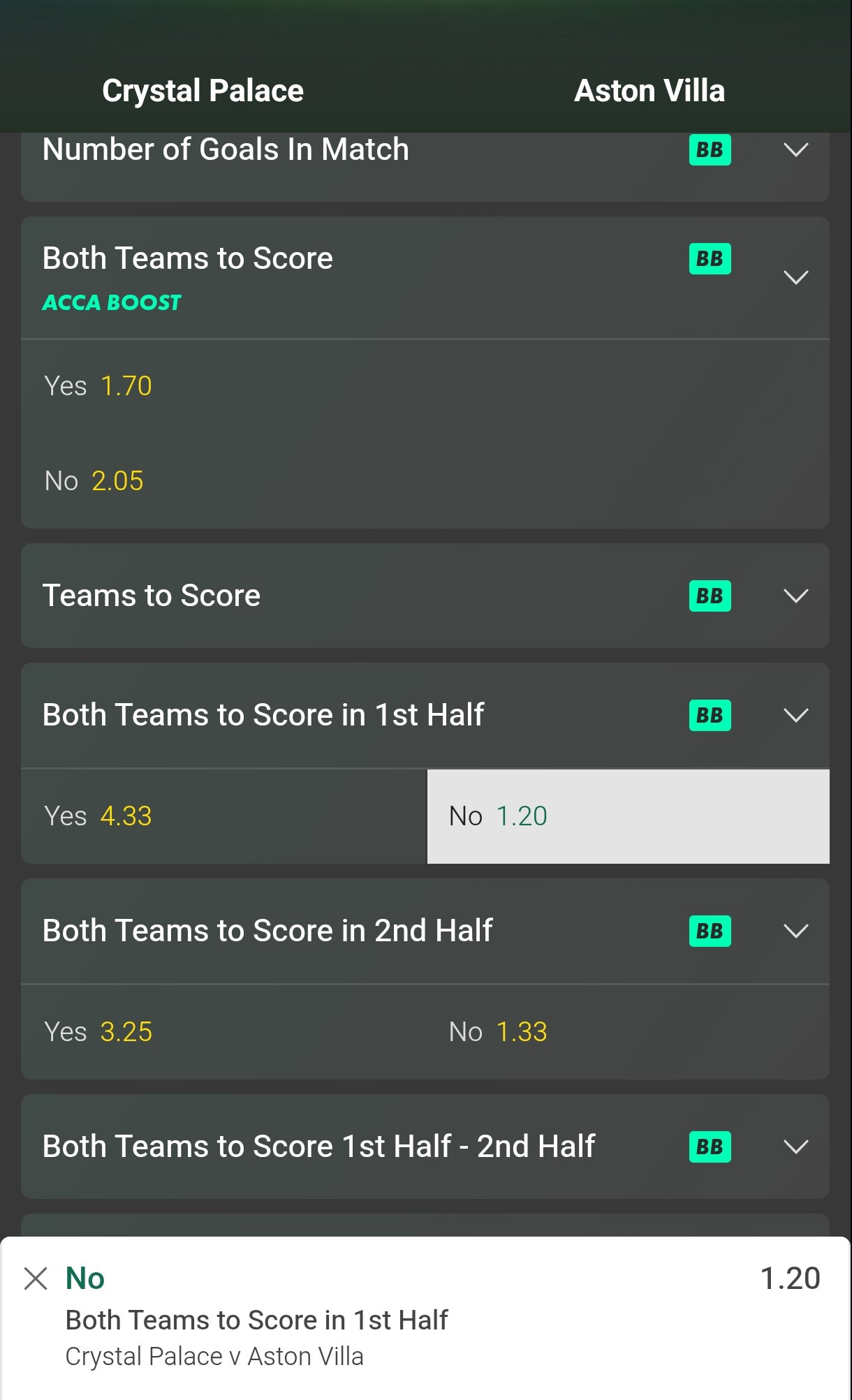Image resolution: width=852 pixels, height=1400 pixels.
Task: Expand the Teams to Score chevron
Action: click(x=795, y=596)
